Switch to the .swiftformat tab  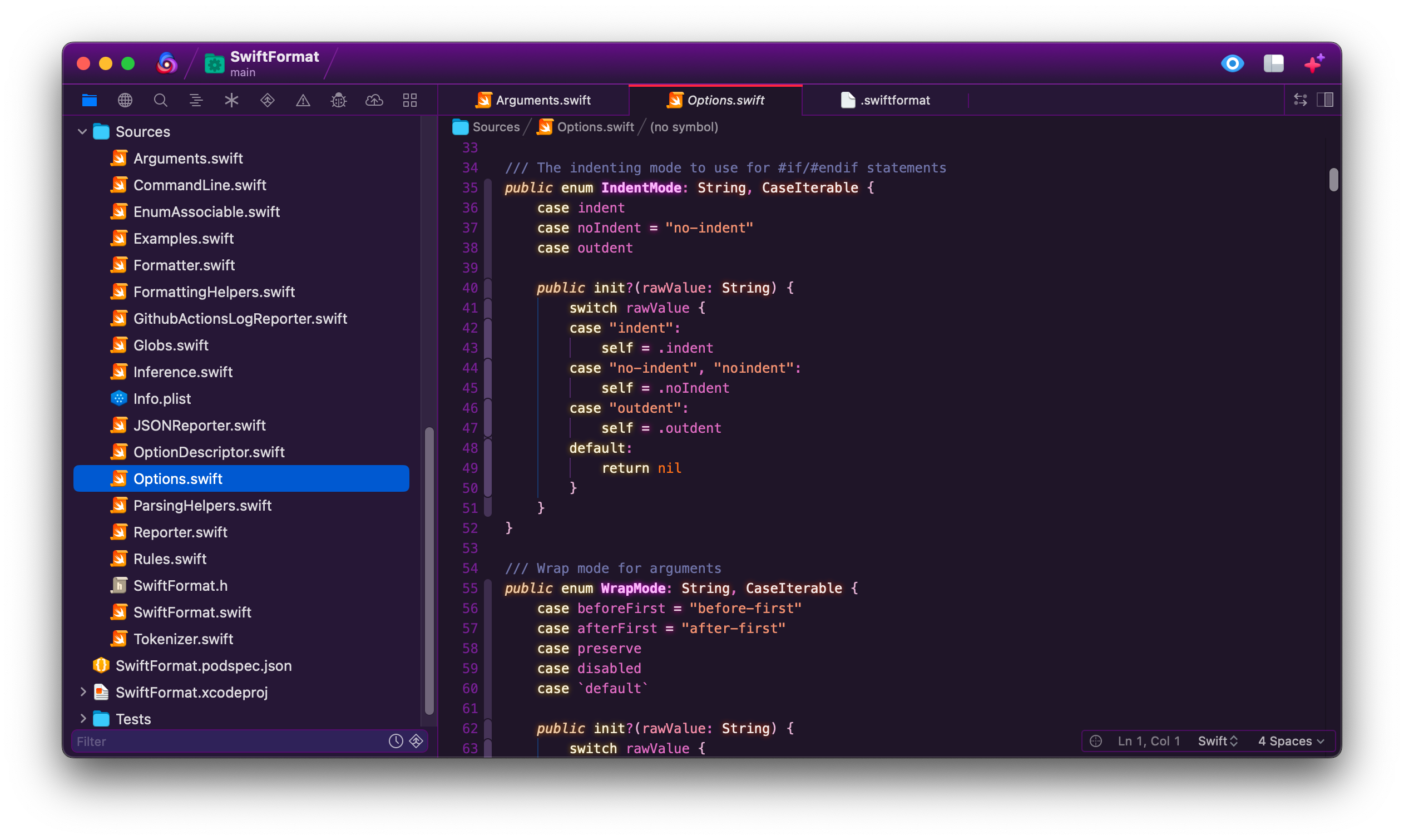tap(886, 100)
